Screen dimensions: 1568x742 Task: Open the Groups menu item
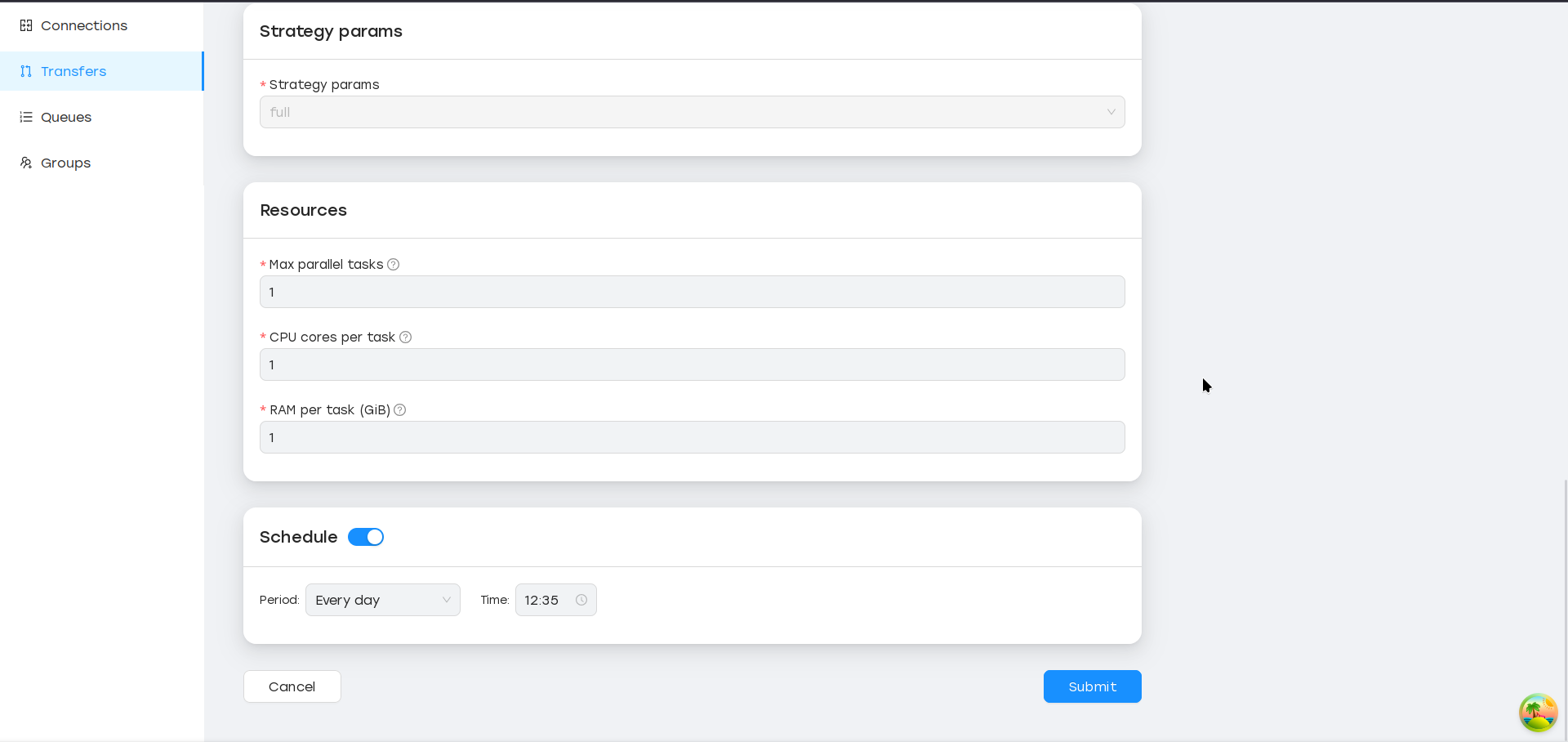pyautogui.click(x=65, y=163)
